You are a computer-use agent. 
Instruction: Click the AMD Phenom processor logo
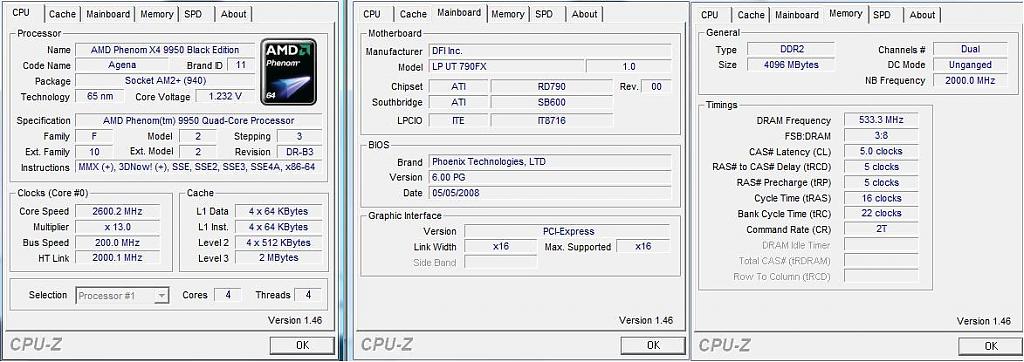289,72
